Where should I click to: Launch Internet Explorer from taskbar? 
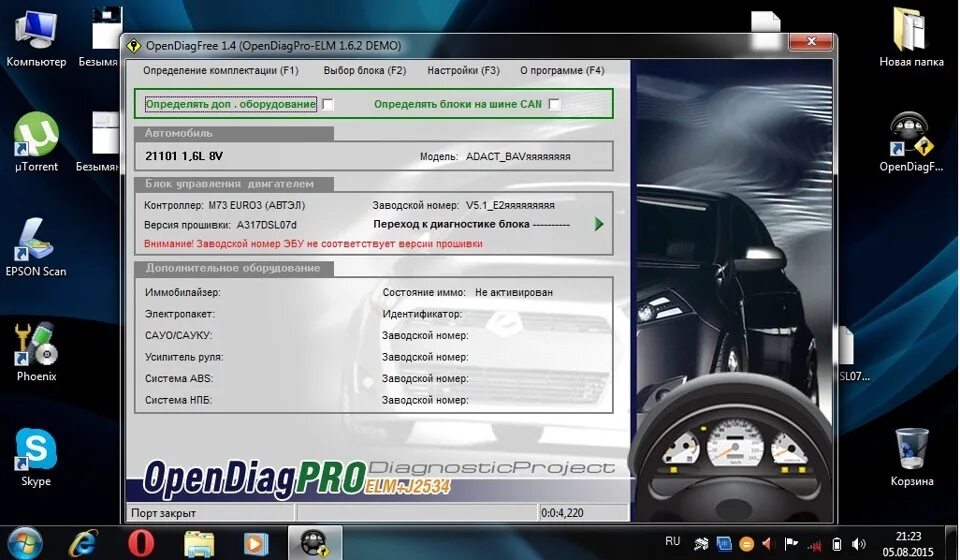pyautogui.click(x=83, y=543)
